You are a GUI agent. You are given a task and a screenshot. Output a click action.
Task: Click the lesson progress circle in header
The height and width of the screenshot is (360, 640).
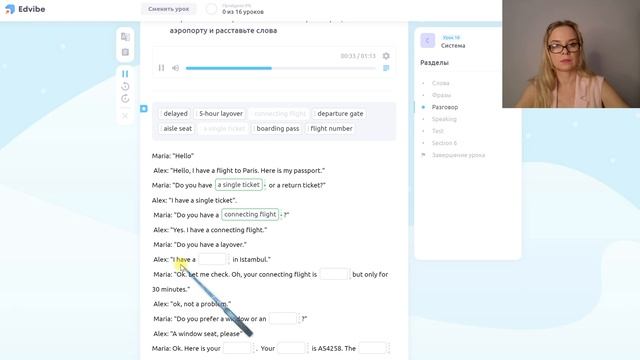click(x=211, y=9)
